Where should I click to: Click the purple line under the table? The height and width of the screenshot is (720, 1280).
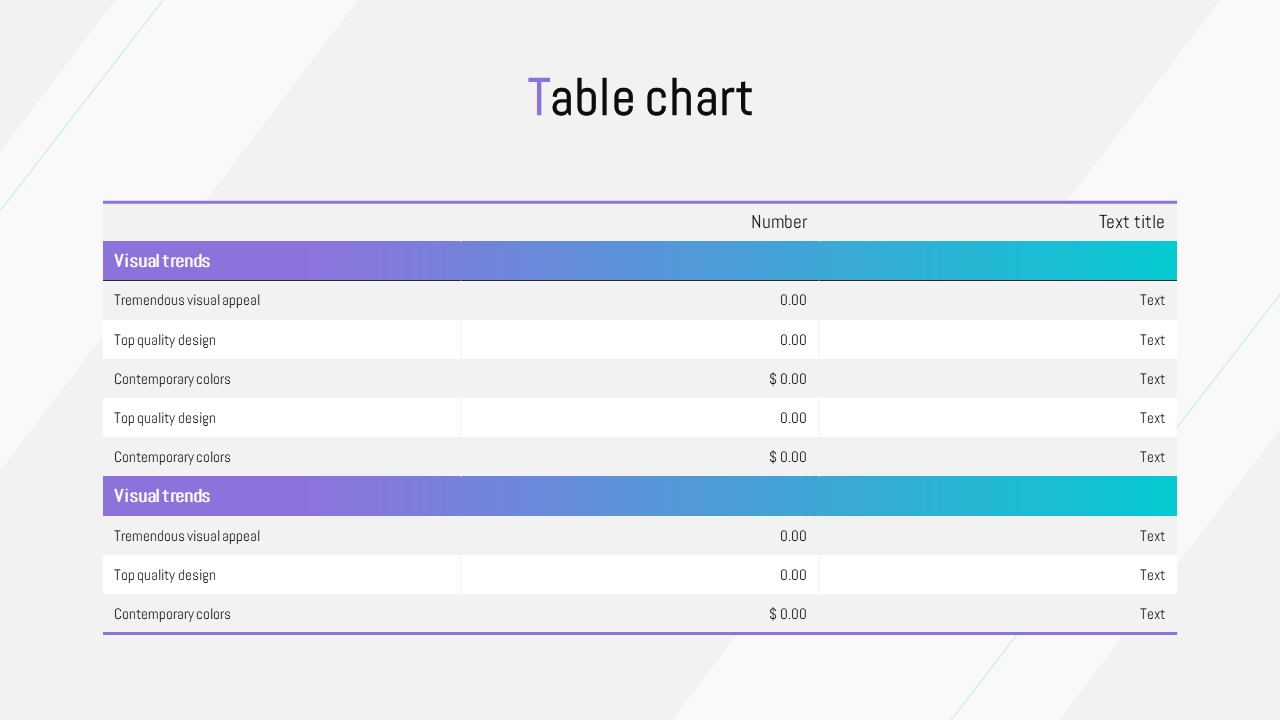(x=640, y=633)
